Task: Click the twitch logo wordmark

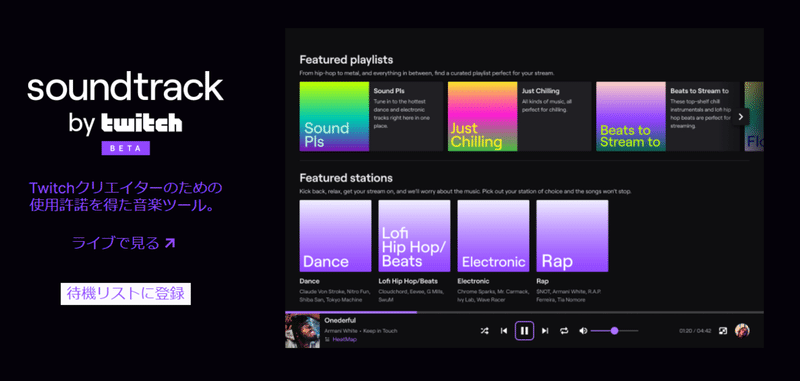Action: [141, 123]
